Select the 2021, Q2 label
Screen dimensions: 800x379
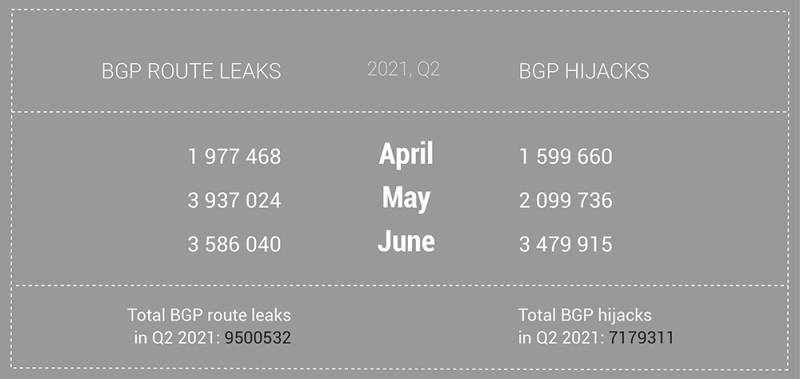pos(404,70)
